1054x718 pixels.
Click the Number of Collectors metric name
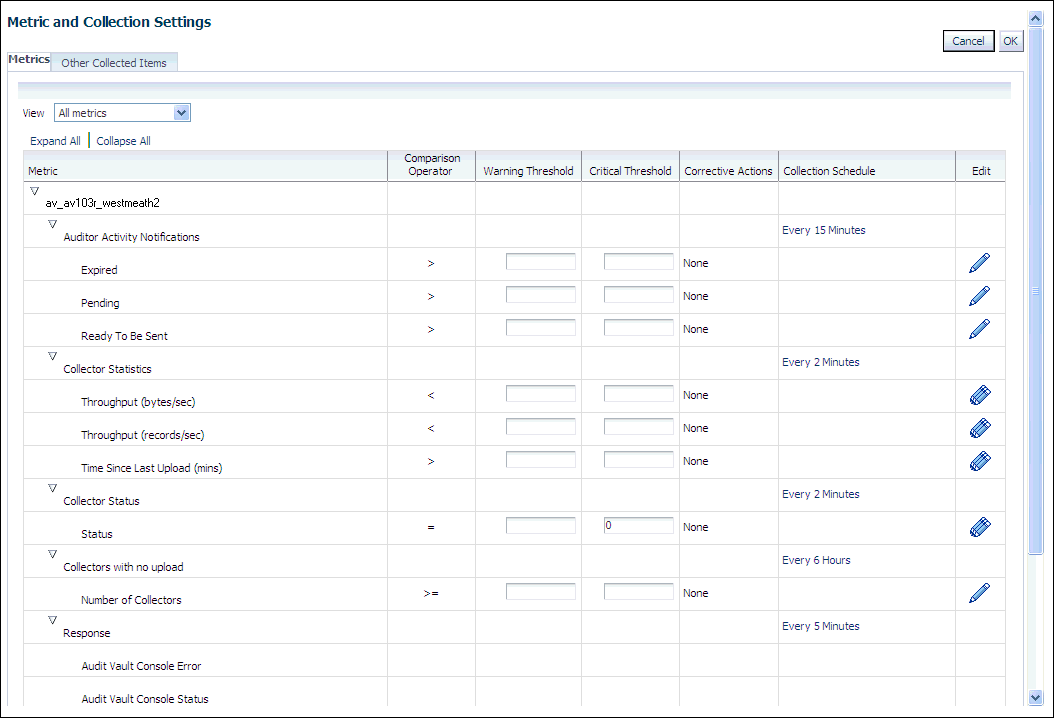pos(131,600)
